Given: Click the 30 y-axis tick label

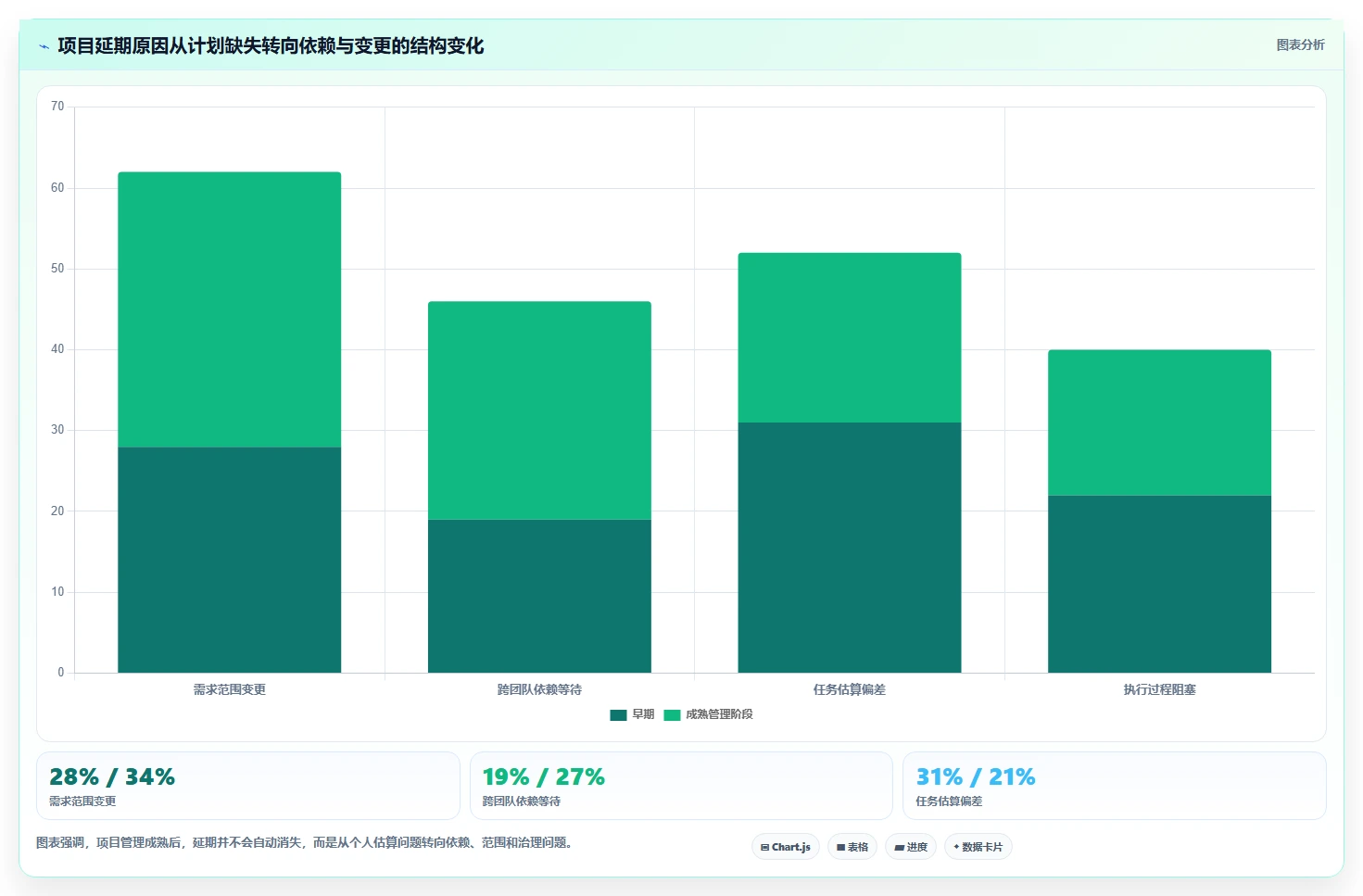Looking at the screenshot, I should click(57, 430).
